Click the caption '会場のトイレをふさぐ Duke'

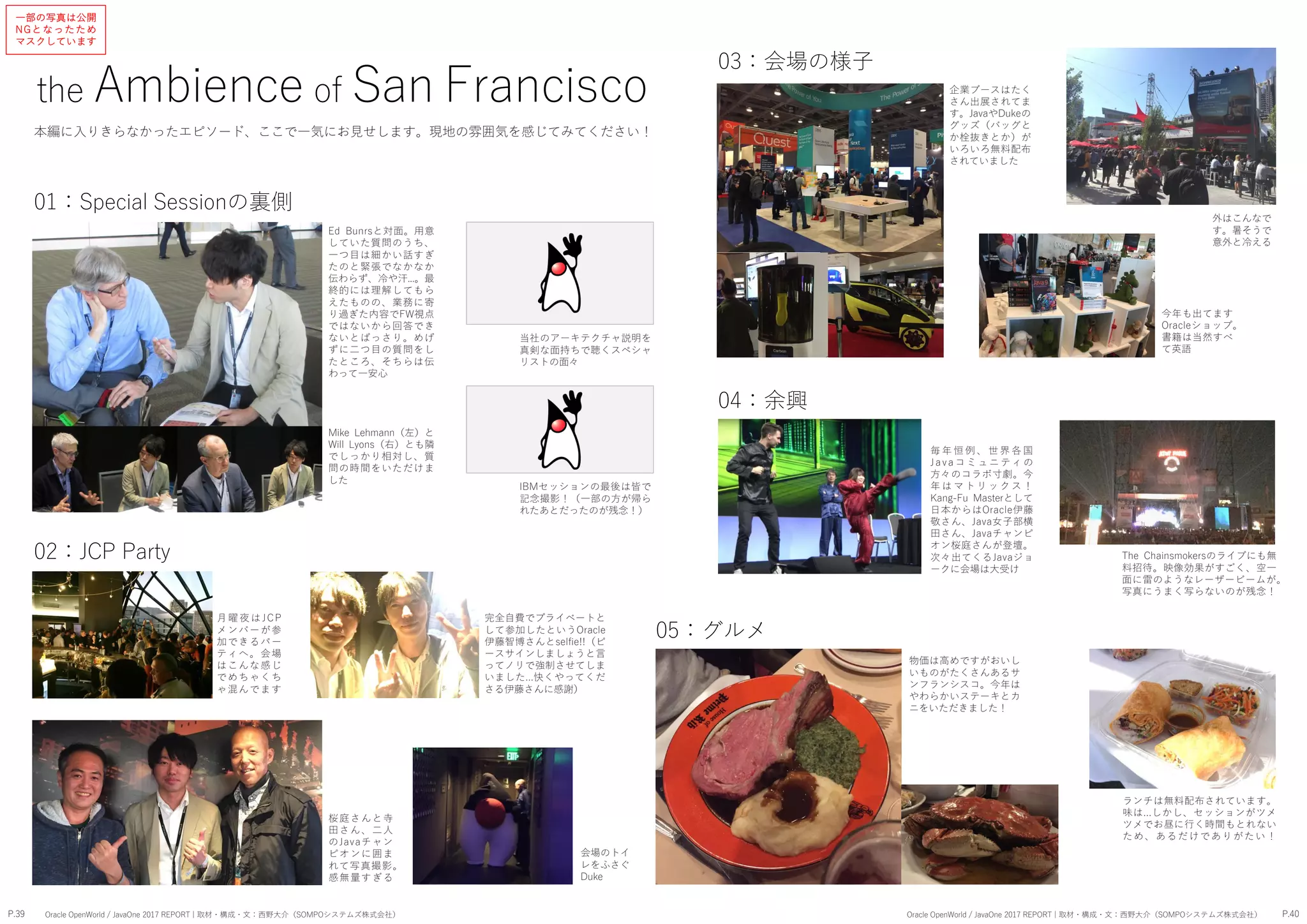pyautogui.click(x=604, y=864)
